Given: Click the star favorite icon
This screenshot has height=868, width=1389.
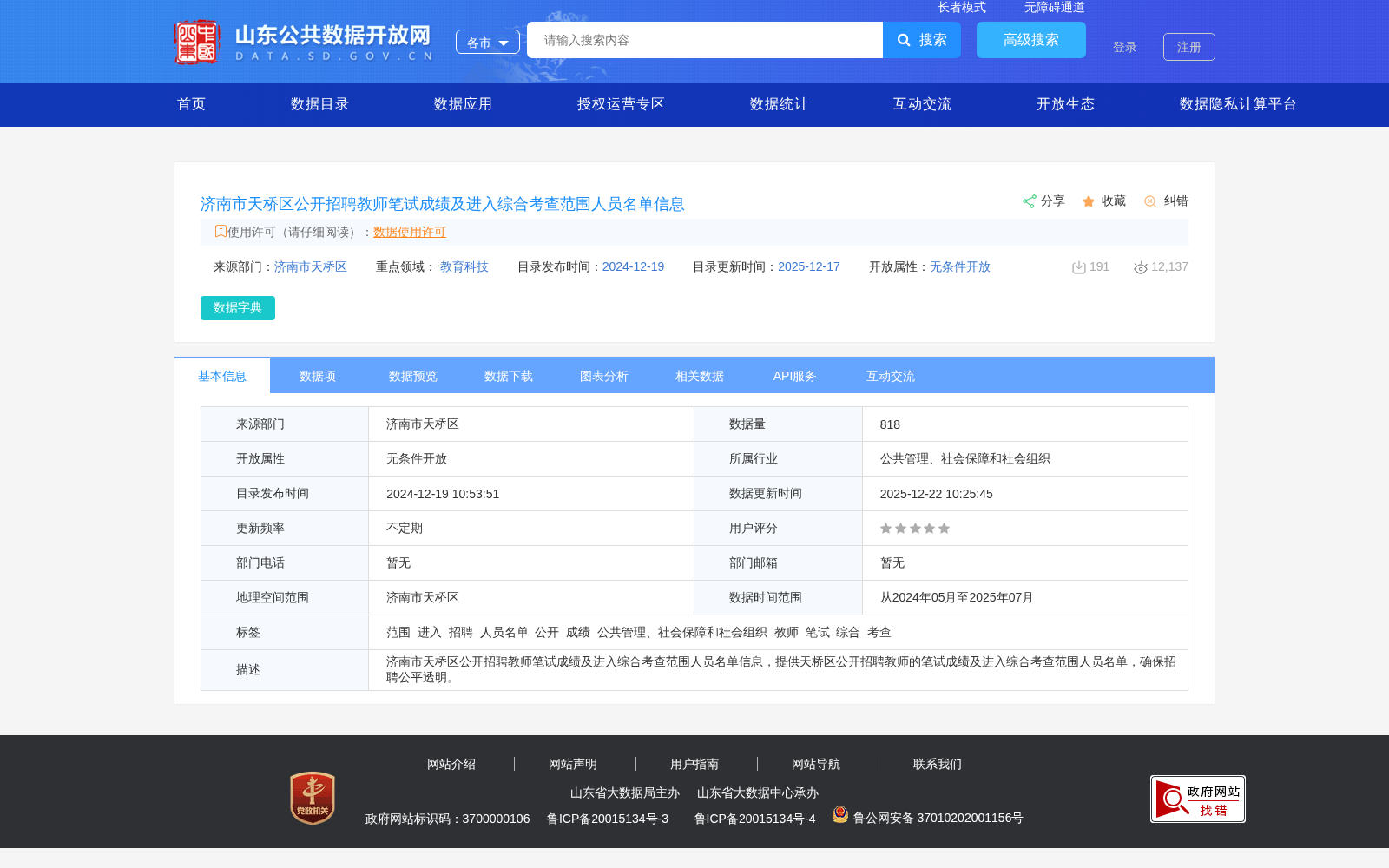Looking at the screenshot, I should pyautogui.click(x=1089, y=201).
